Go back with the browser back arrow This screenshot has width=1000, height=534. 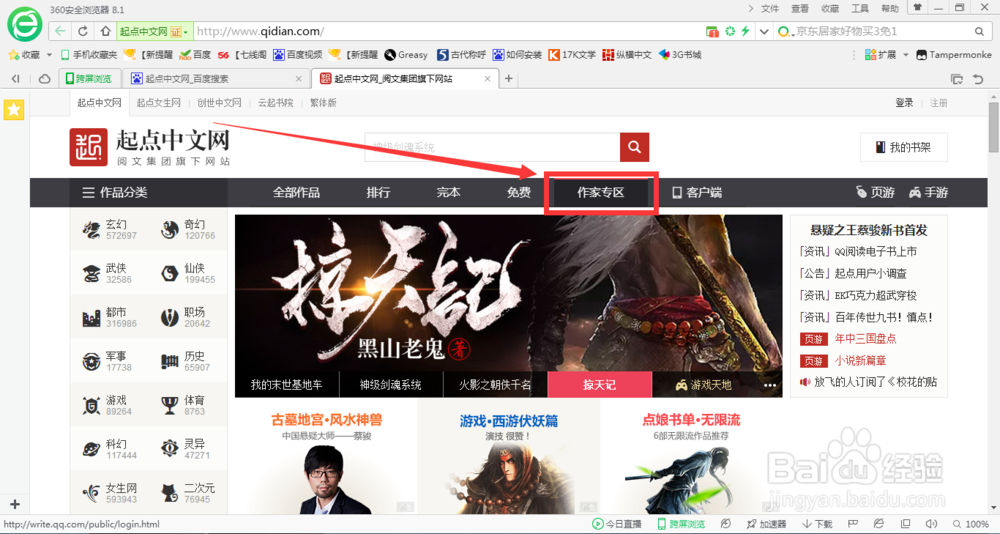(60, 31)
